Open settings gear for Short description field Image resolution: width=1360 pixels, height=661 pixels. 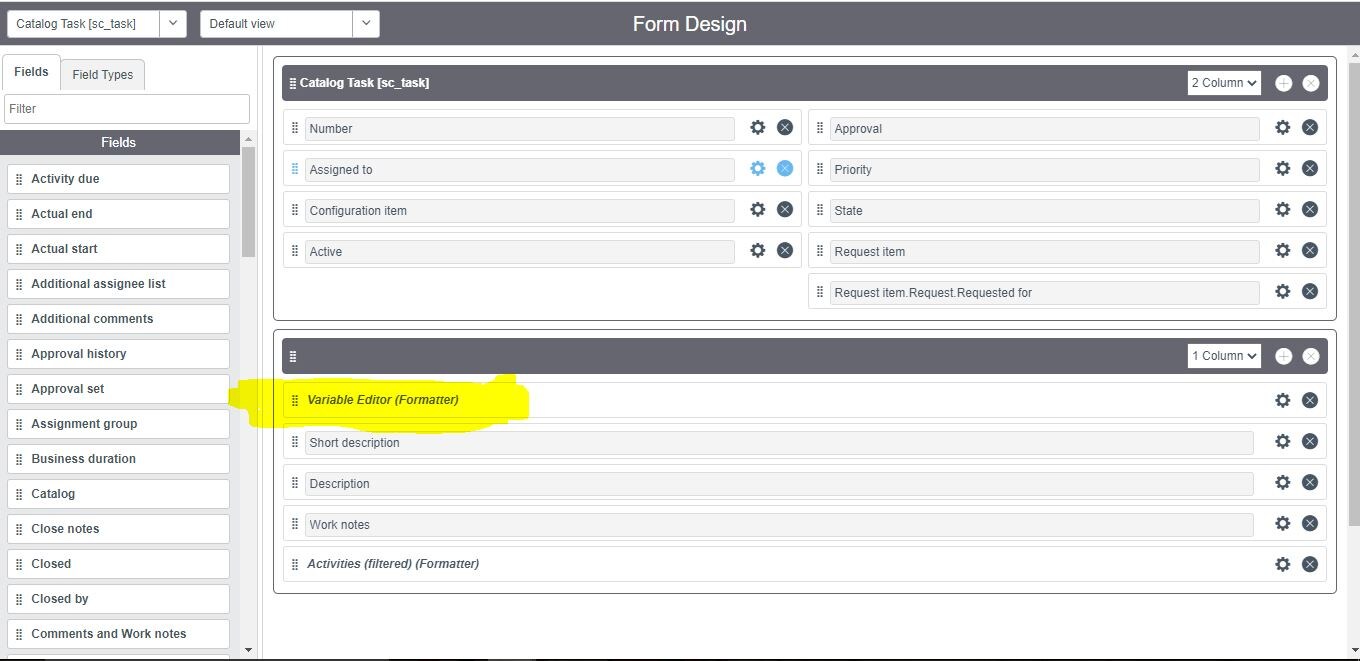[1283, 441]
